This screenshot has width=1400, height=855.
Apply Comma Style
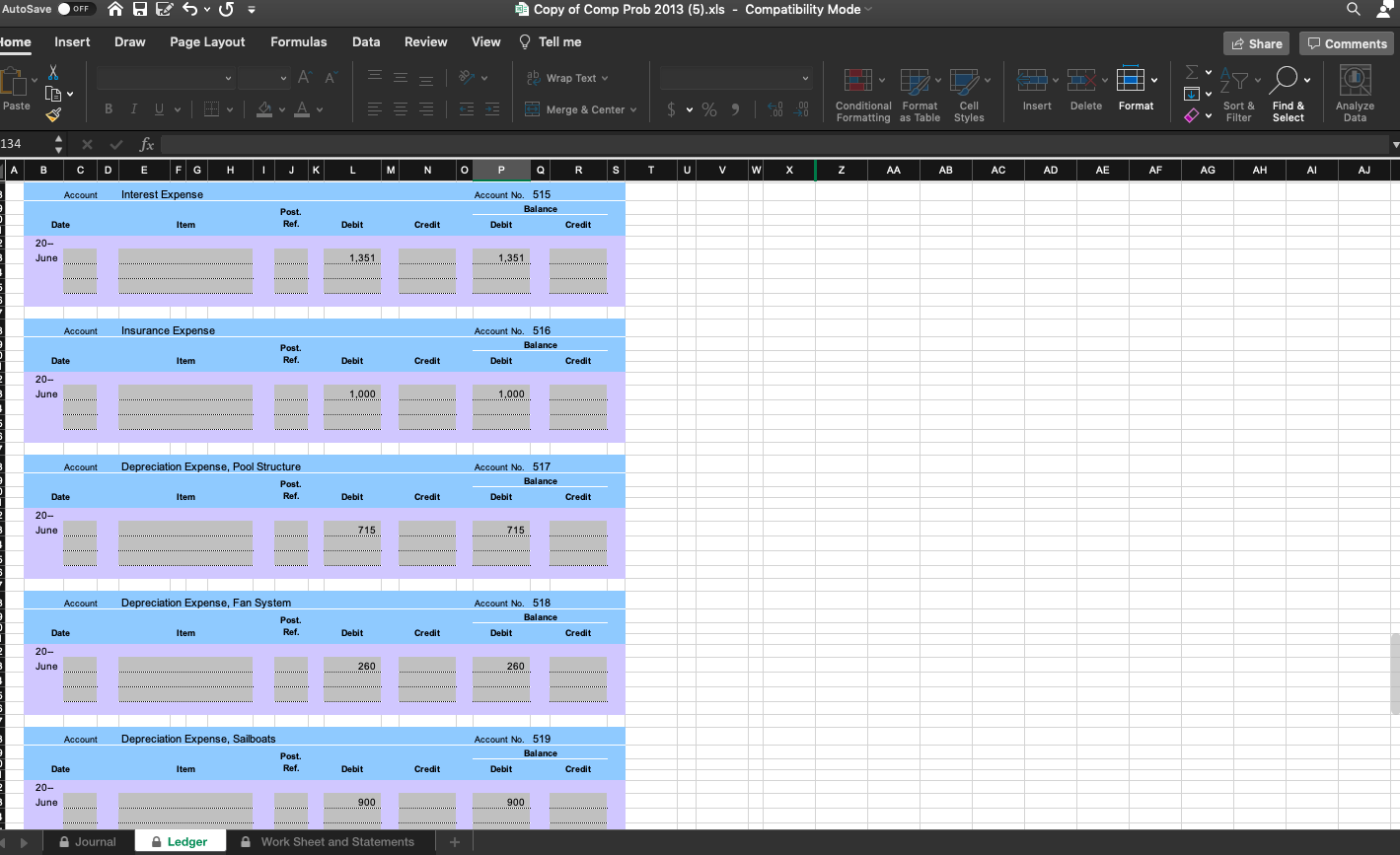click(735, 109)
